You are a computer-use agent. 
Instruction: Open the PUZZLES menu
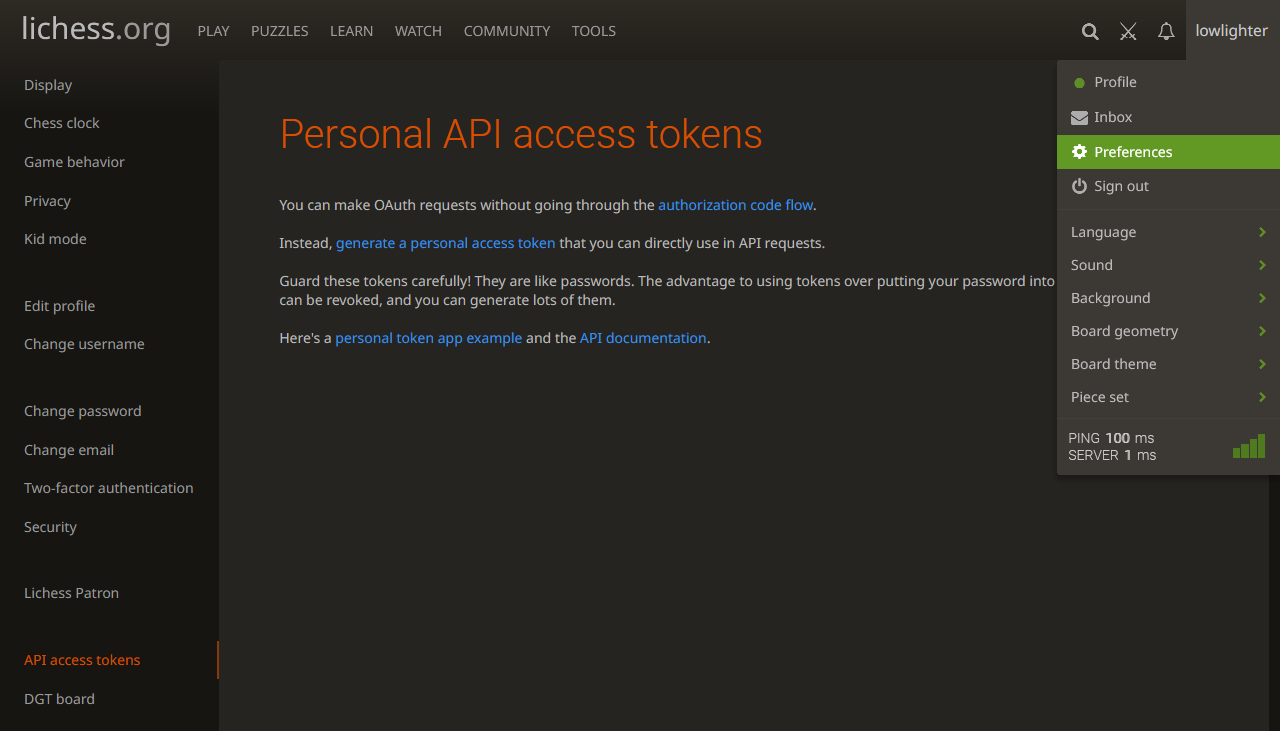coord(280,31)
